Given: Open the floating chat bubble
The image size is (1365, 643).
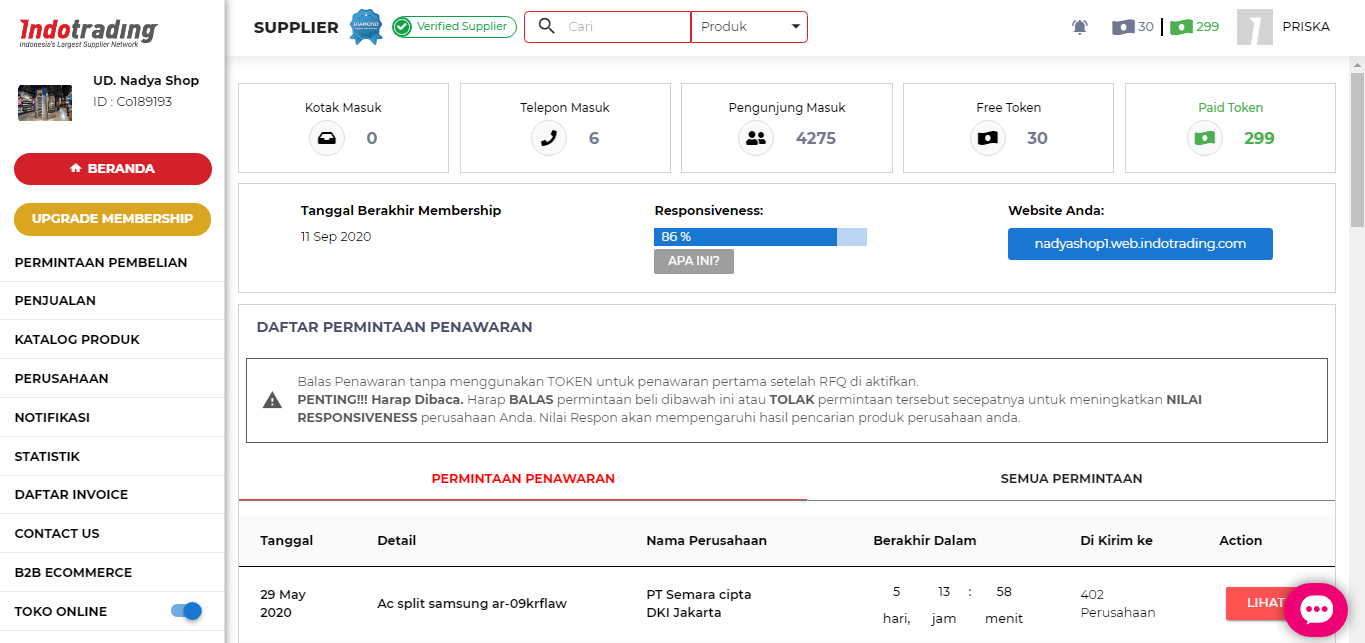Looking at the screenshot, I should coord(1316,609).
